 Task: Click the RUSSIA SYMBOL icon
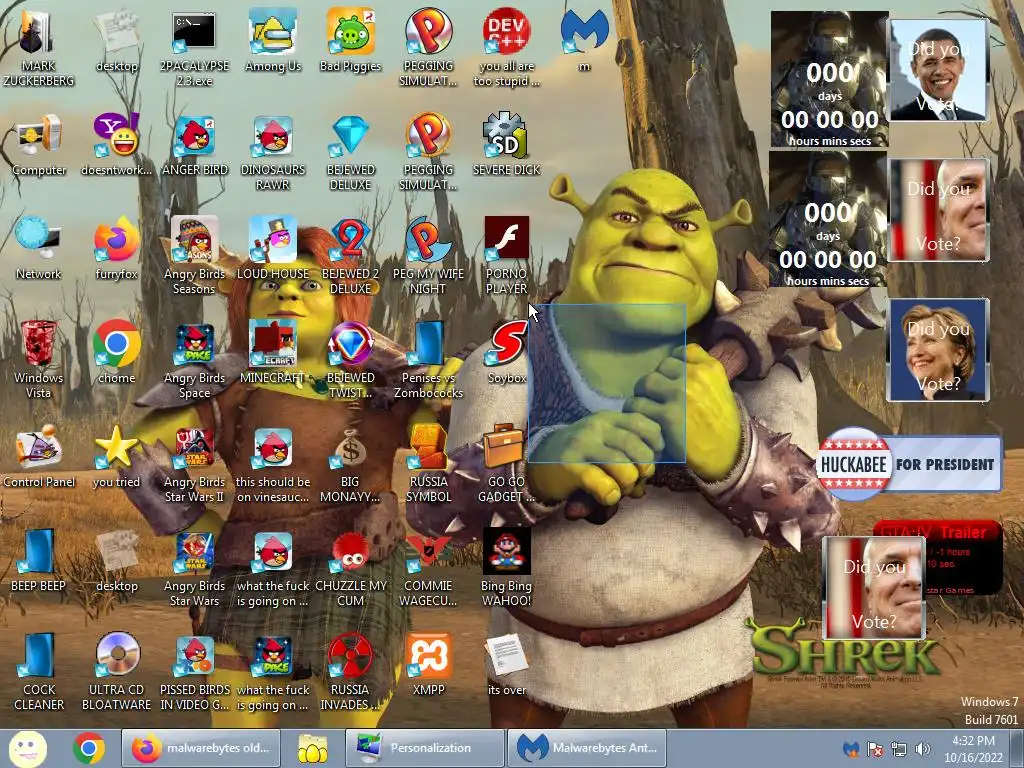coord(428,463)
